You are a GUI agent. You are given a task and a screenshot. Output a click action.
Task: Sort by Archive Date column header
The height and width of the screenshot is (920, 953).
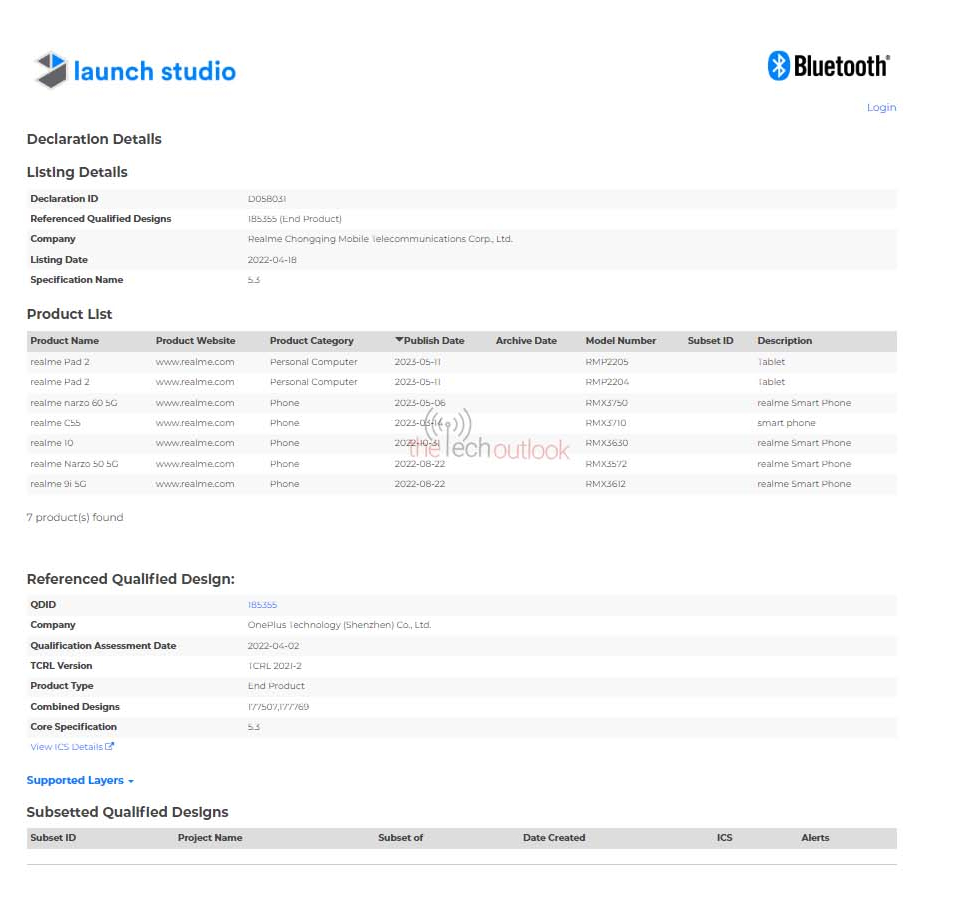pyautogui.click(x=526, y=341)
